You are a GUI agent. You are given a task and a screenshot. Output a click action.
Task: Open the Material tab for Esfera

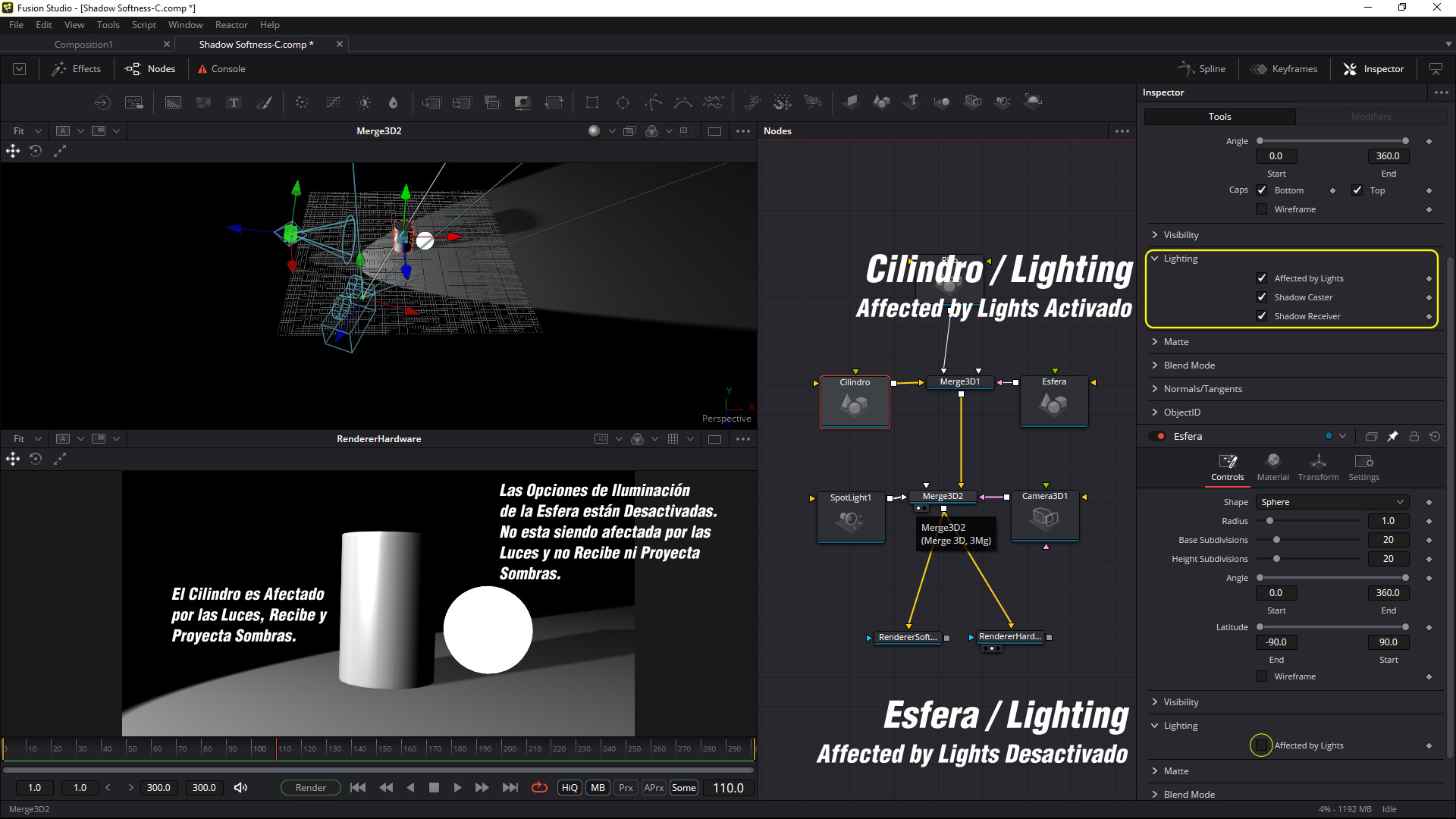pos(1272,466)
